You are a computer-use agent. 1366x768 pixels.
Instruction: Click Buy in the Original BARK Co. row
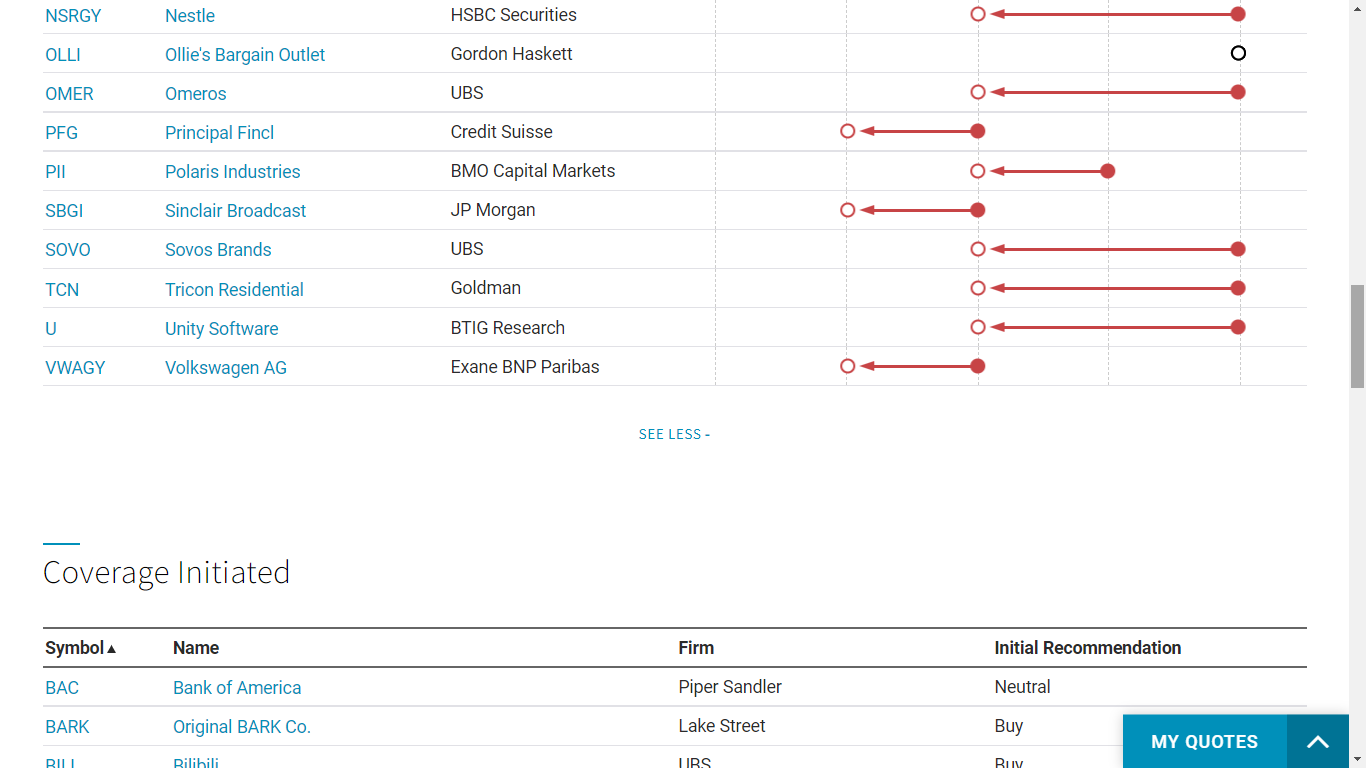[x=1009, y=726]
